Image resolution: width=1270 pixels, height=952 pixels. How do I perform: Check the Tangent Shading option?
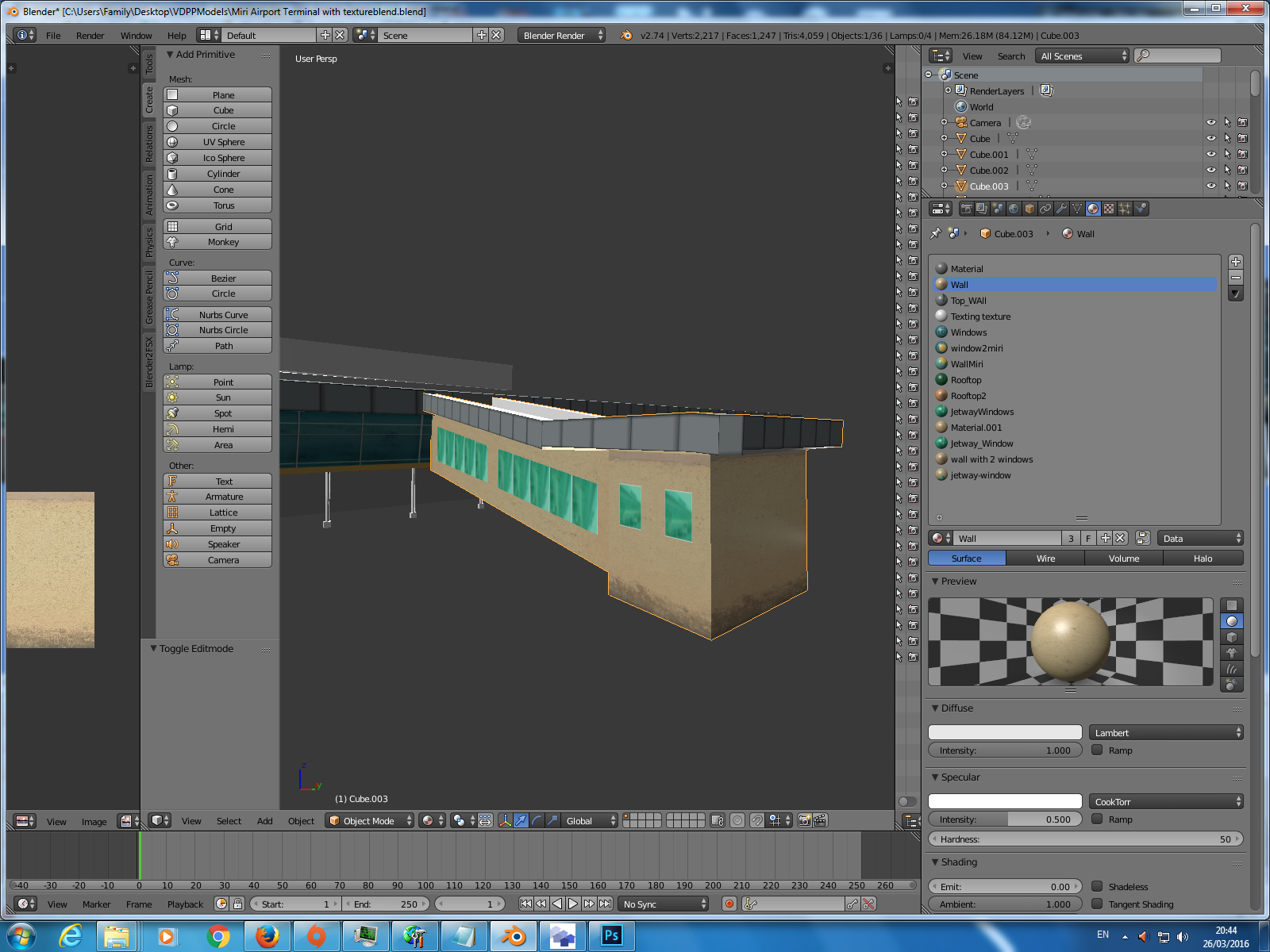[x=1098, y=904]
